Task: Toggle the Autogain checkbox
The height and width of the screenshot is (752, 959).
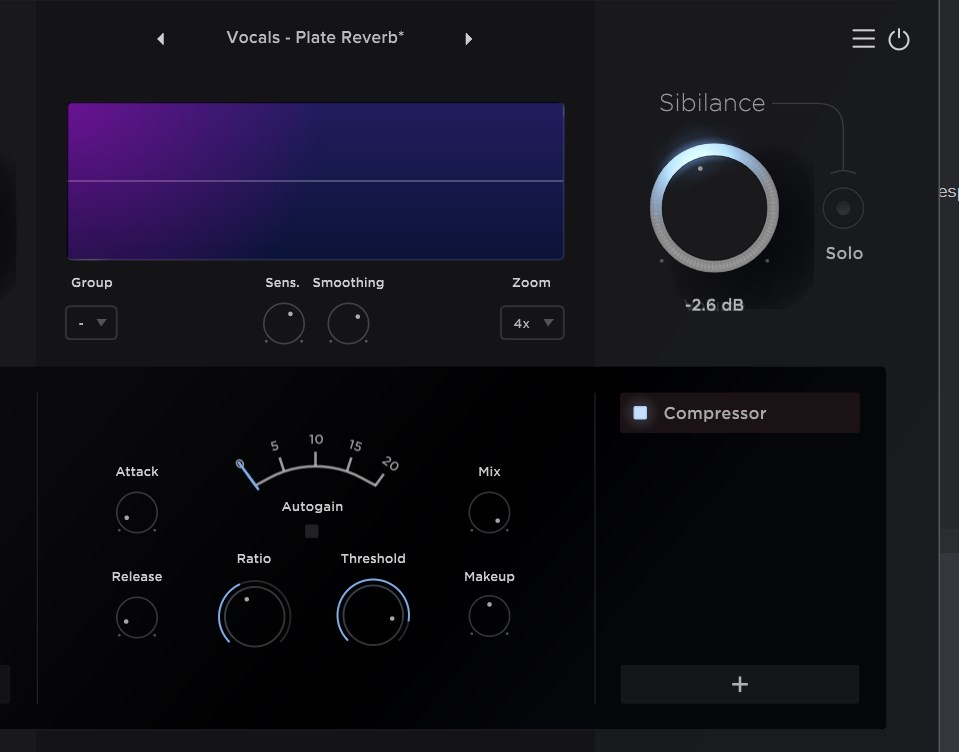Action: point(312,531)
